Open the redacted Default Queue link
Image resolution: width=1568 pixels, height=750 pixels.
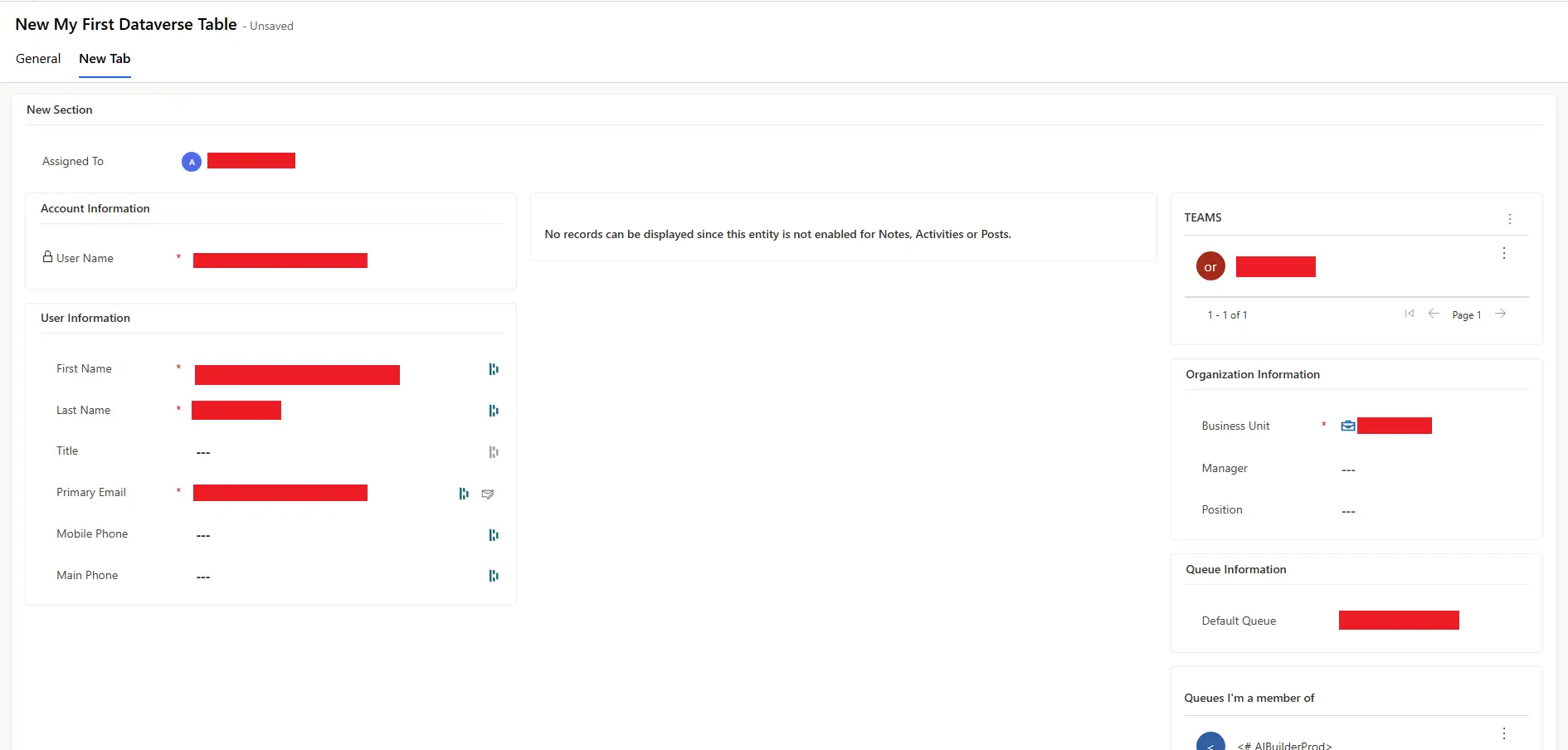point(1399,621)
